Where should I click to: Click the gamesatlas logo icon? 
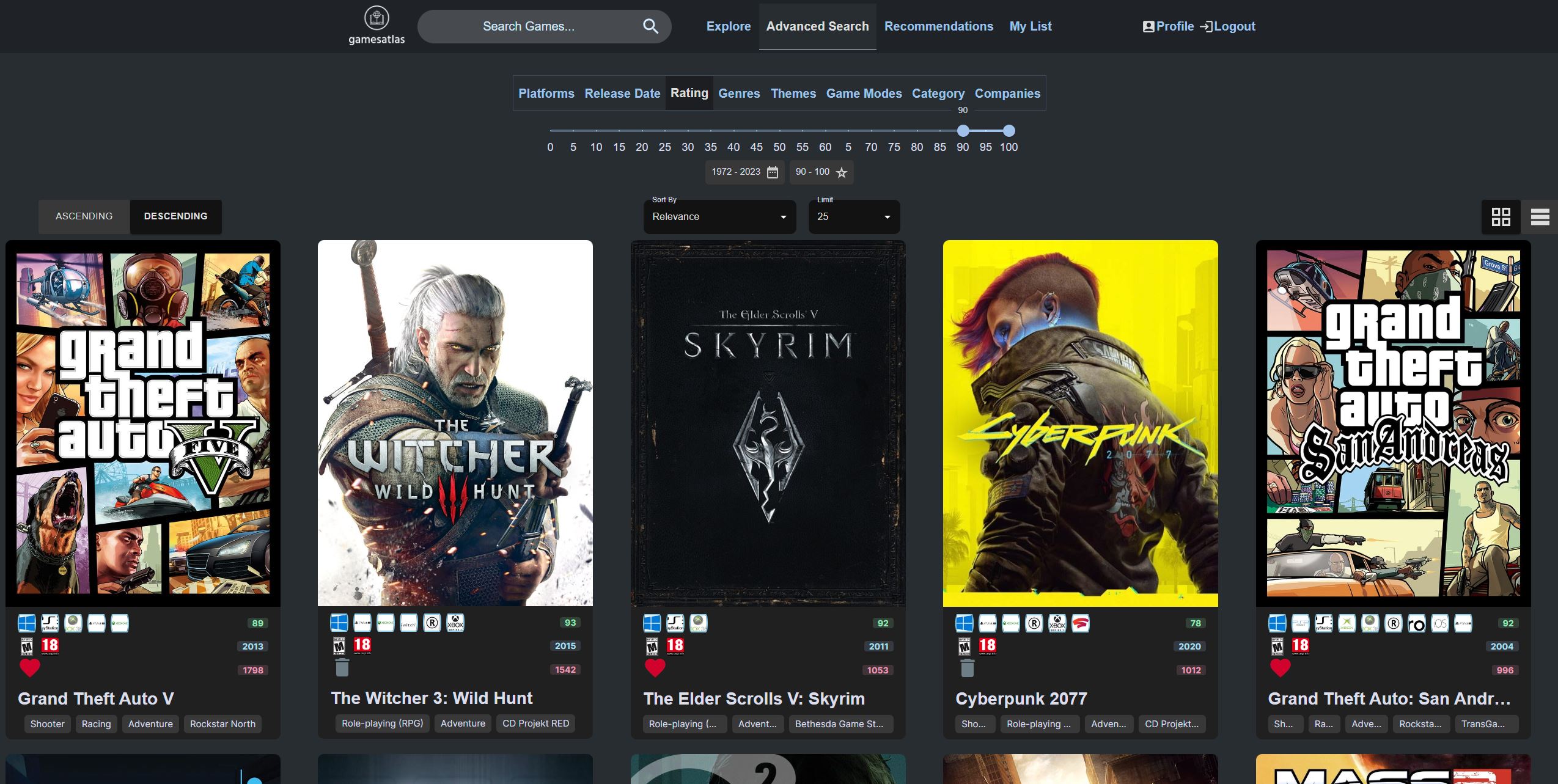(x=377, y=18)
